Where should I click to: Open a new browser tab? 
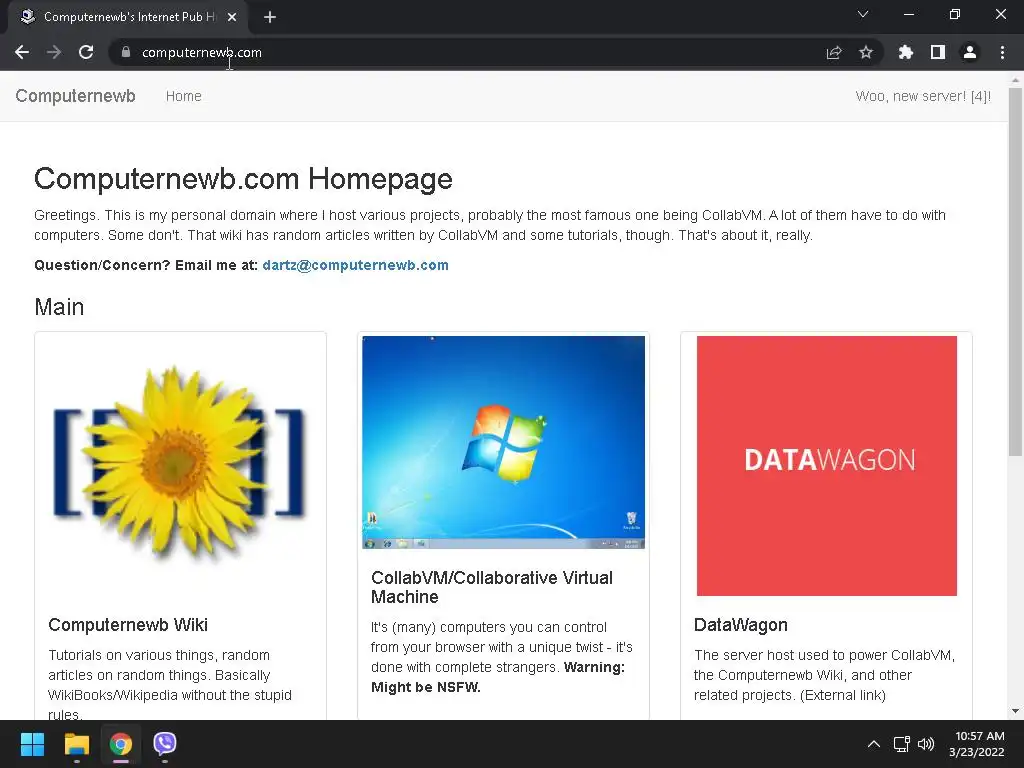(270, 17)
